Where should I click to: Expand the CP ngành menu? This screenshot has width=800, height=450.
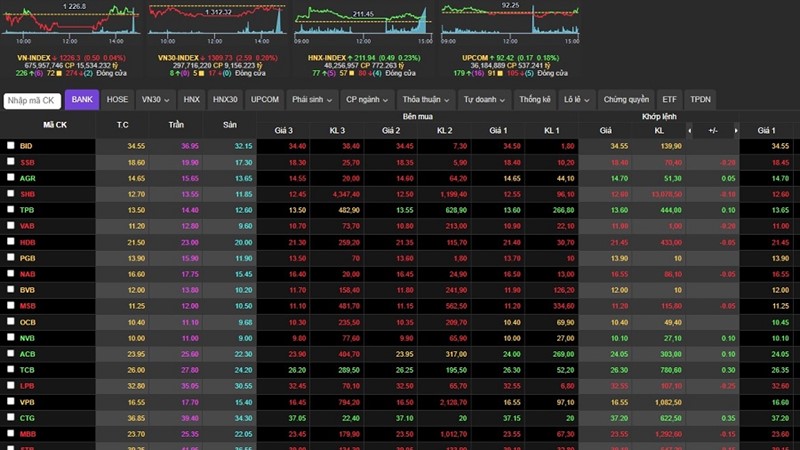367,99
